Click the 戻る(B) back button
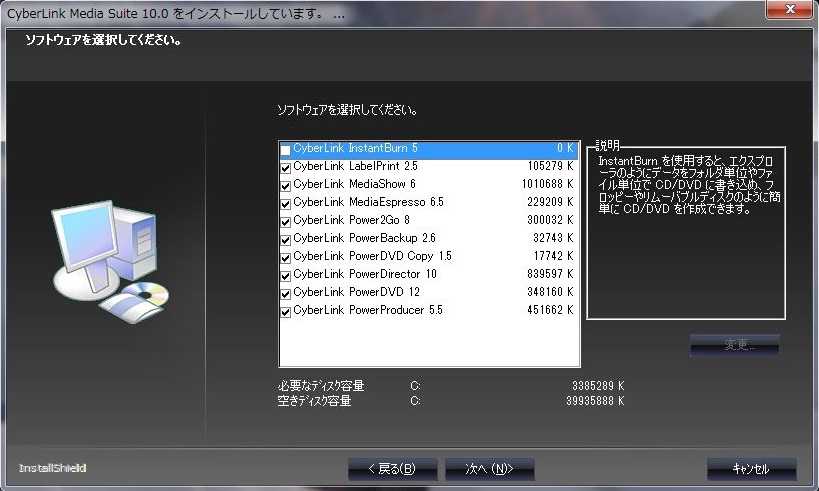819x491 pixels. click(x=392, y=469)
